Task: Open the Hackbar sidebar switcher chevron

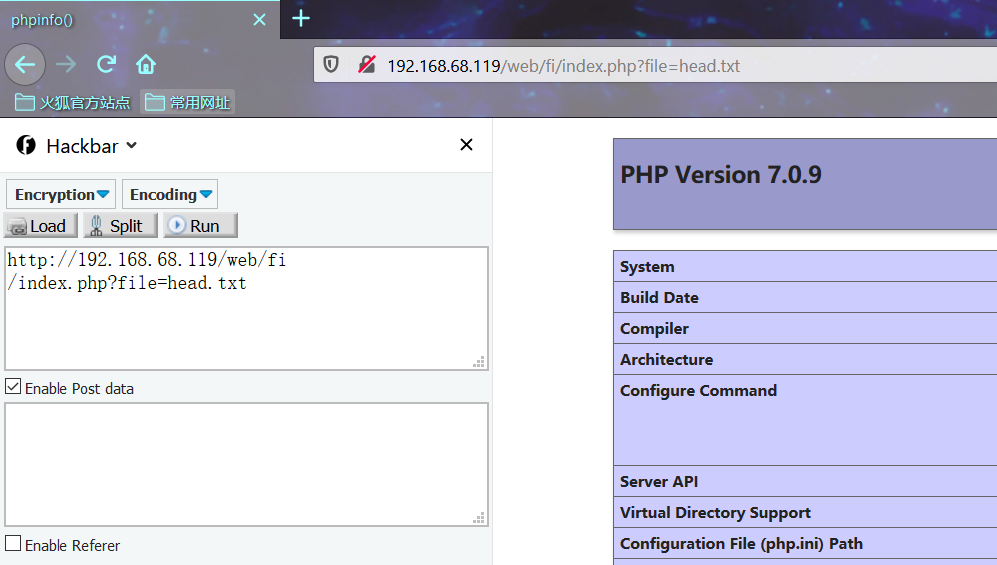Action: 132,145
